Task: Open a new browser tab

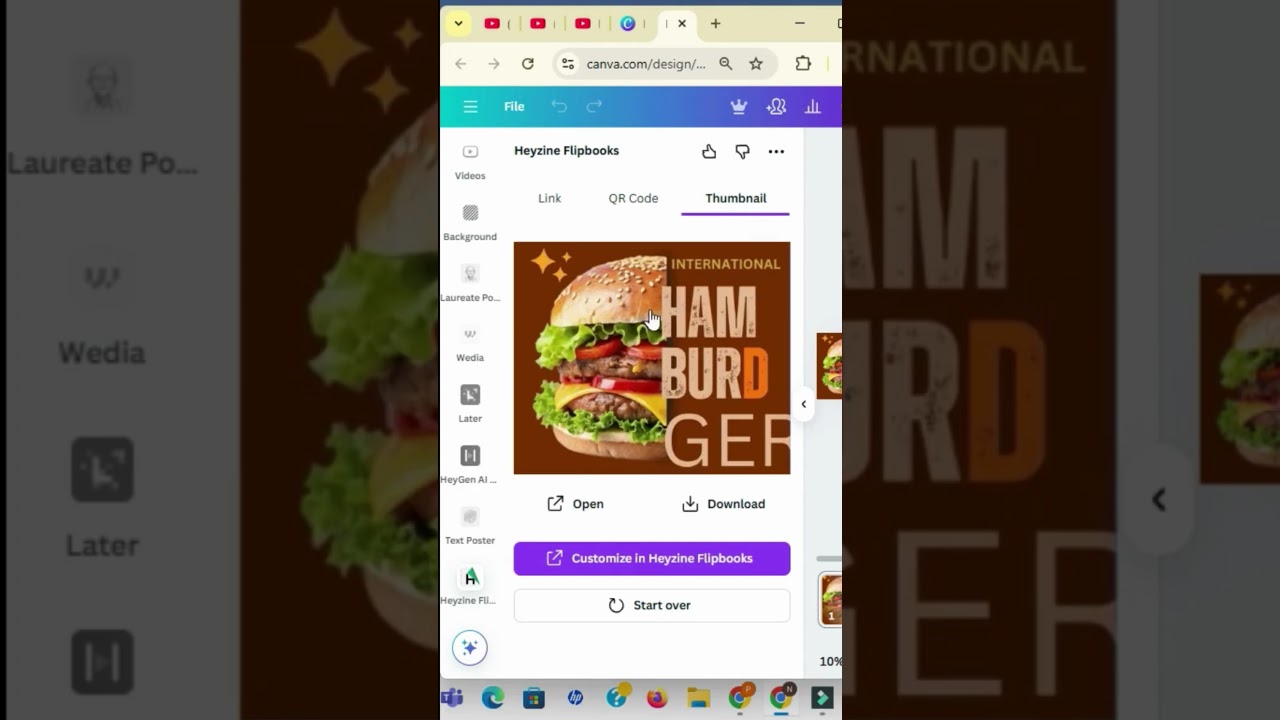Action: click(x=715, y=23)
